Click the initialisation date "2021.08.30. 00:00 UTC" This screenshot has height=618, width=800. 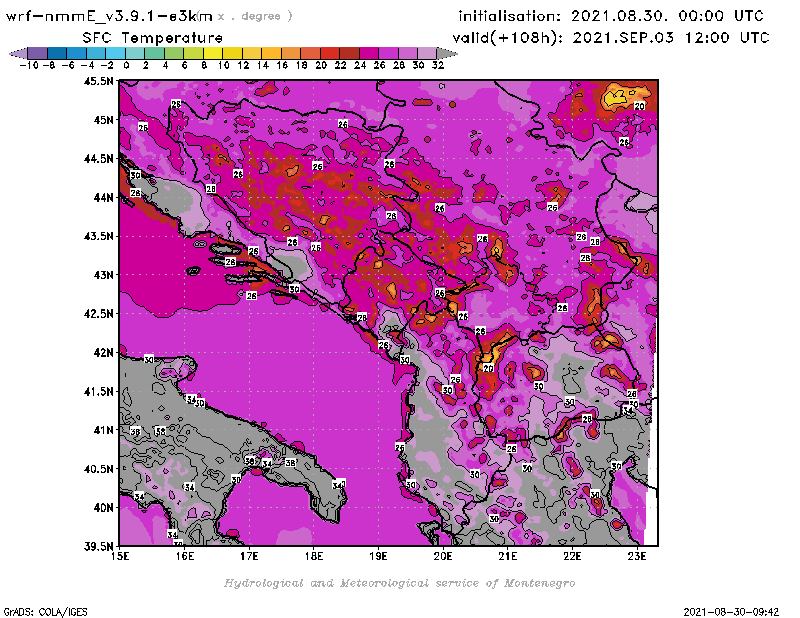click(667, 16)
